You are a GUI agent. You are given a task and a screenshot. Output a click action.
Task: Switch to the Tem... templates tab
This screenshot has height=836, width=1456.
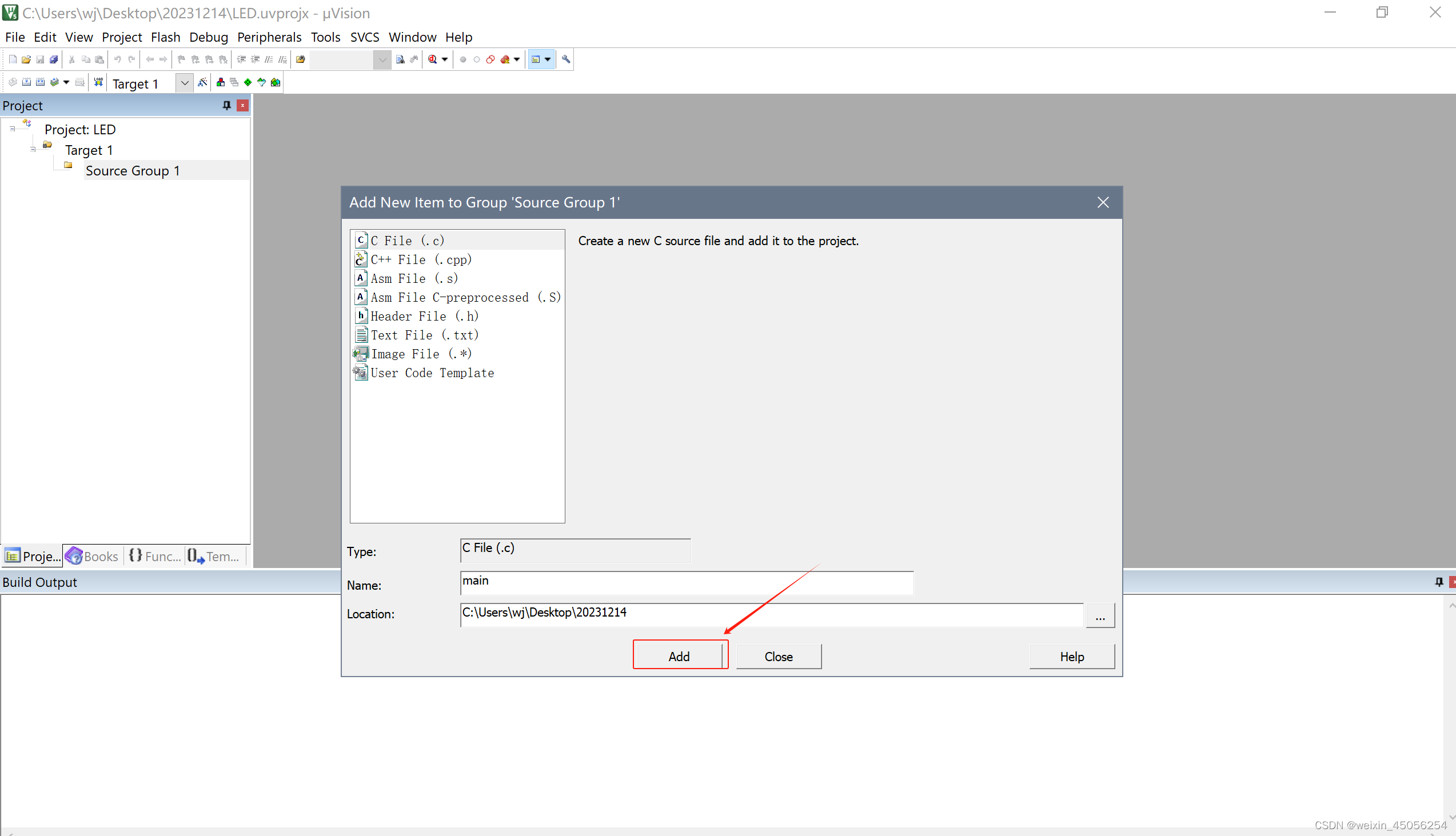coord(214,556)
